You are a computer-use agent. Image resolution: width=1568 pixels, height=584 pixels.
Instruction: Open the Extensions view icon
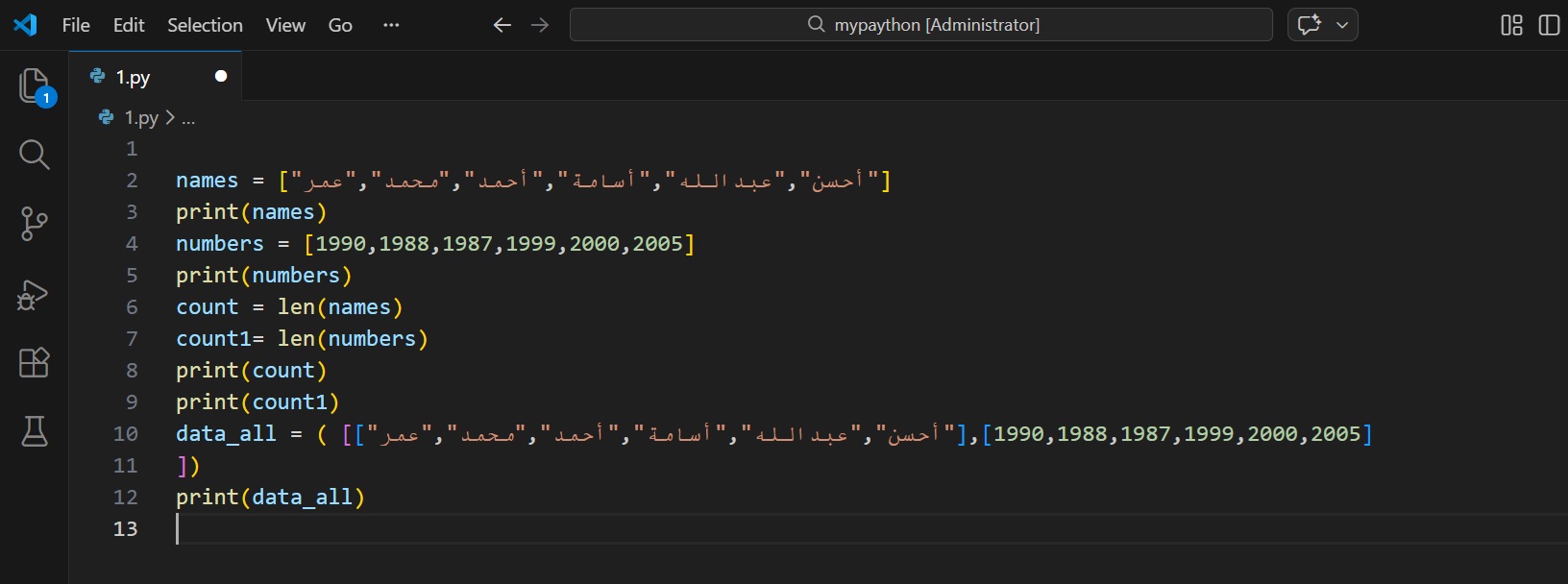tap(35, 363)
